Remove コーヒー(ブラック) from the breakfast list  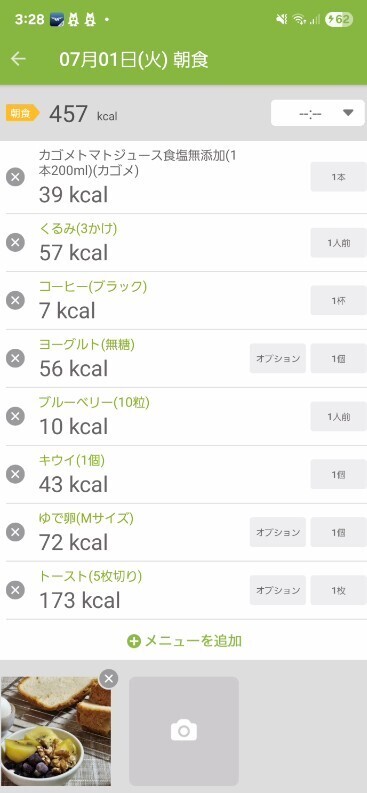click(x=15, y=300)
